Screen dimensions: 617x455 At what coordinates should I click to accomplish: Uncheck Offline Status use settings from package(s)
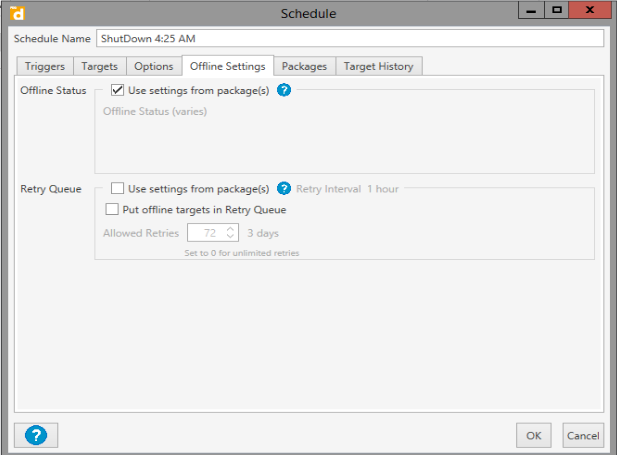tap(118, 91)
